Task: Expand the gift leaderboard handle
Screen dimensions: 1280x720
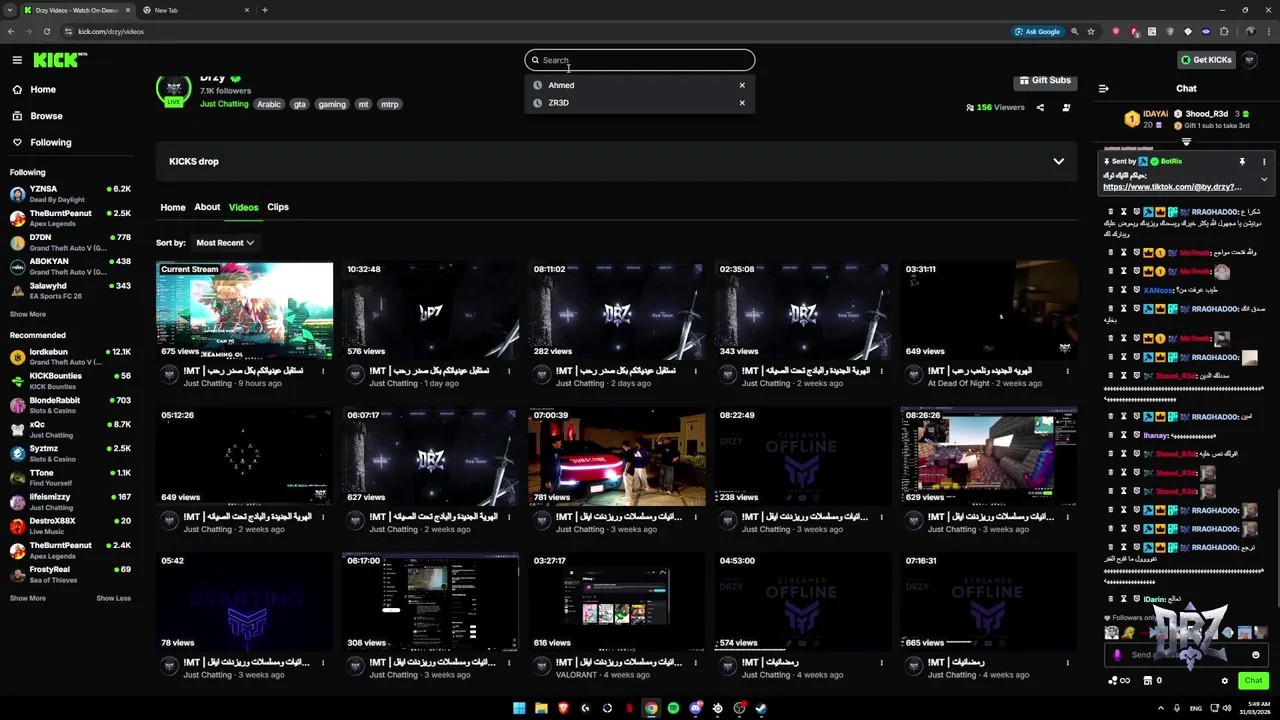Action: tap(1186, 142)
